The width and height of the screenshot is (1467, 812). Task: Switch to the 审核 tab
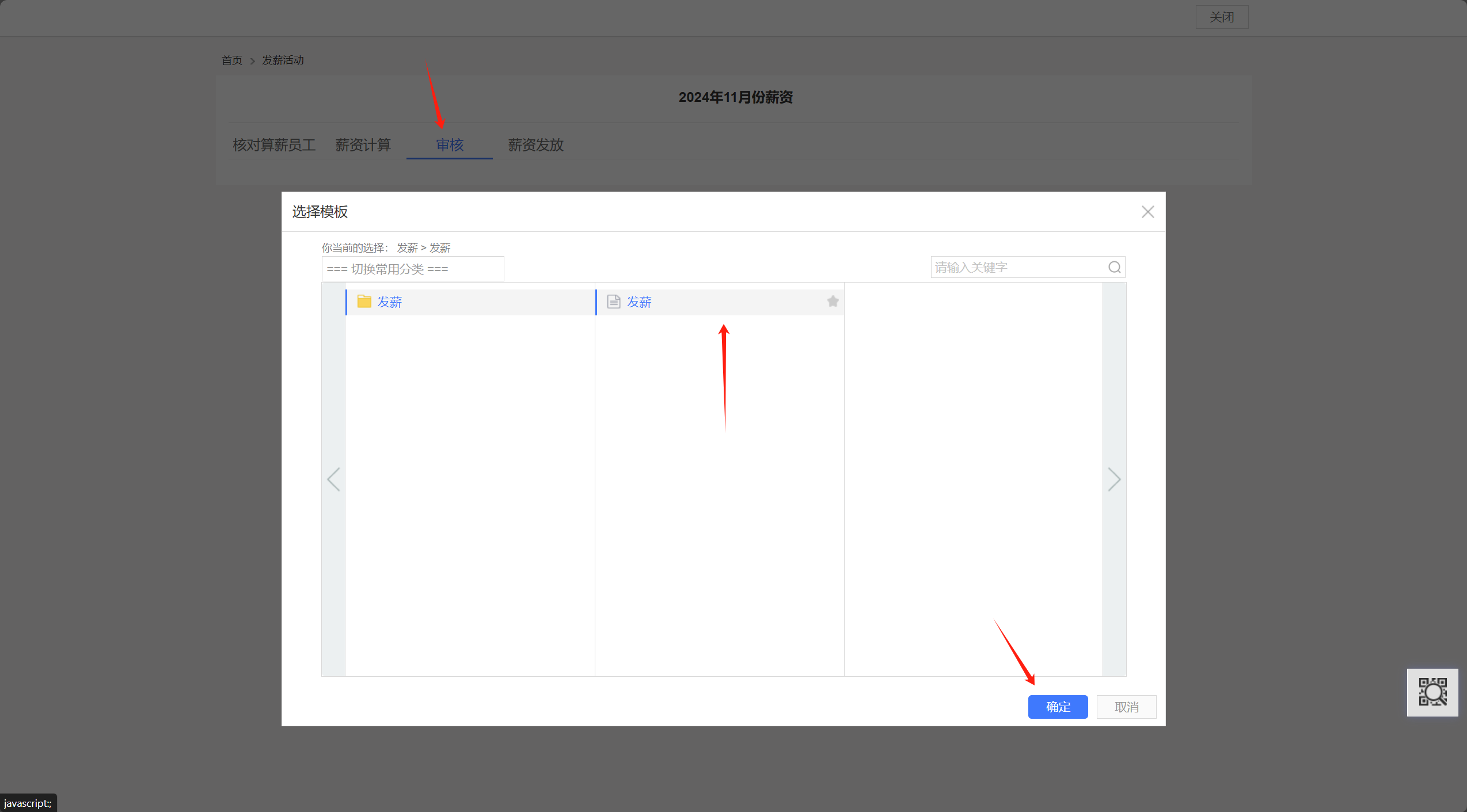click(x=449, y=145)
